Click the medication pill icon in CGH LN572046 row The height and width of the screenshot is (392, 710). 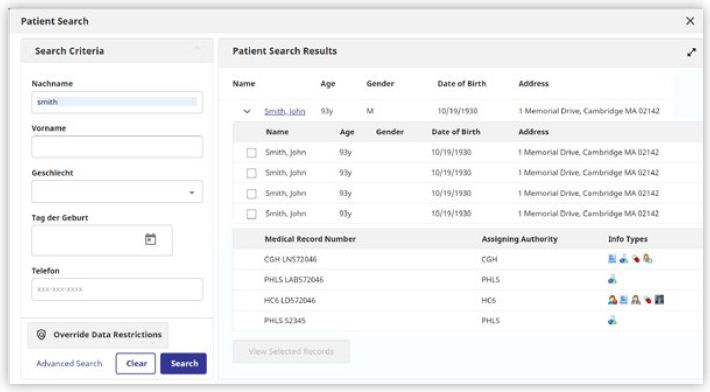point(636,259)
